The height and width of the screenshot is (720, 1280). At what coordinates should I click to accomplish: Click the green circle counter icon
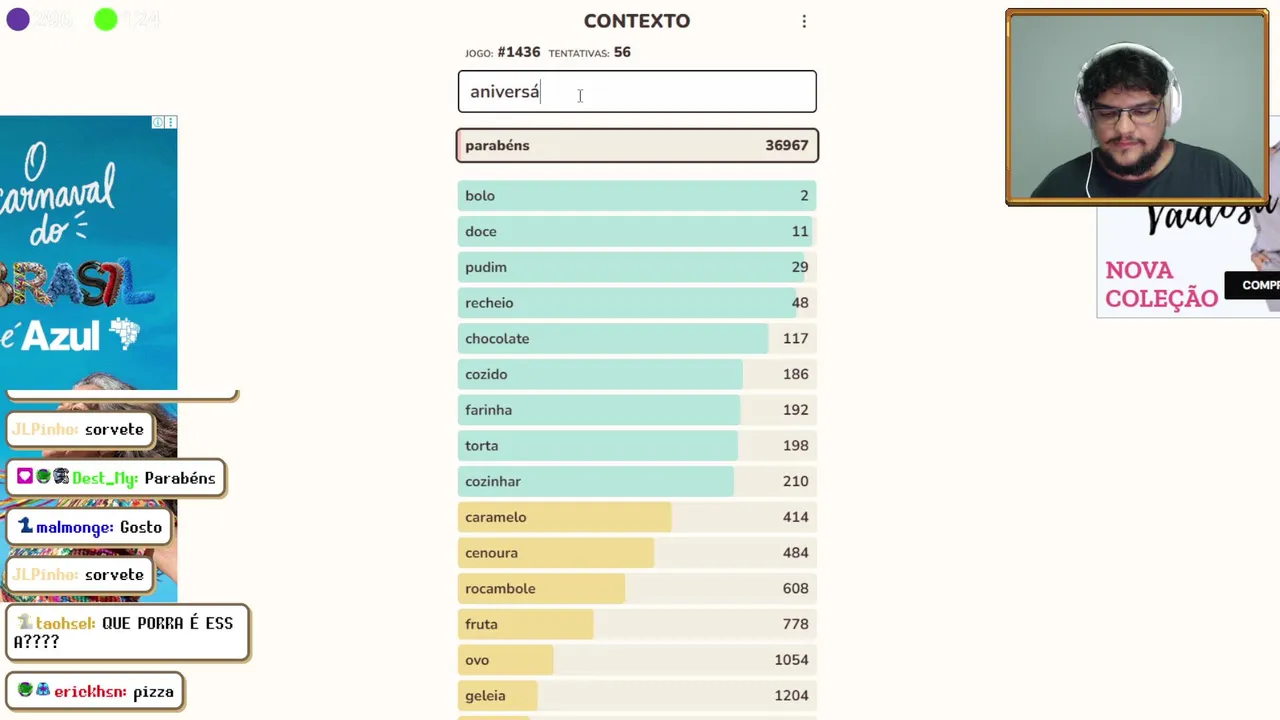pos(105,19)
